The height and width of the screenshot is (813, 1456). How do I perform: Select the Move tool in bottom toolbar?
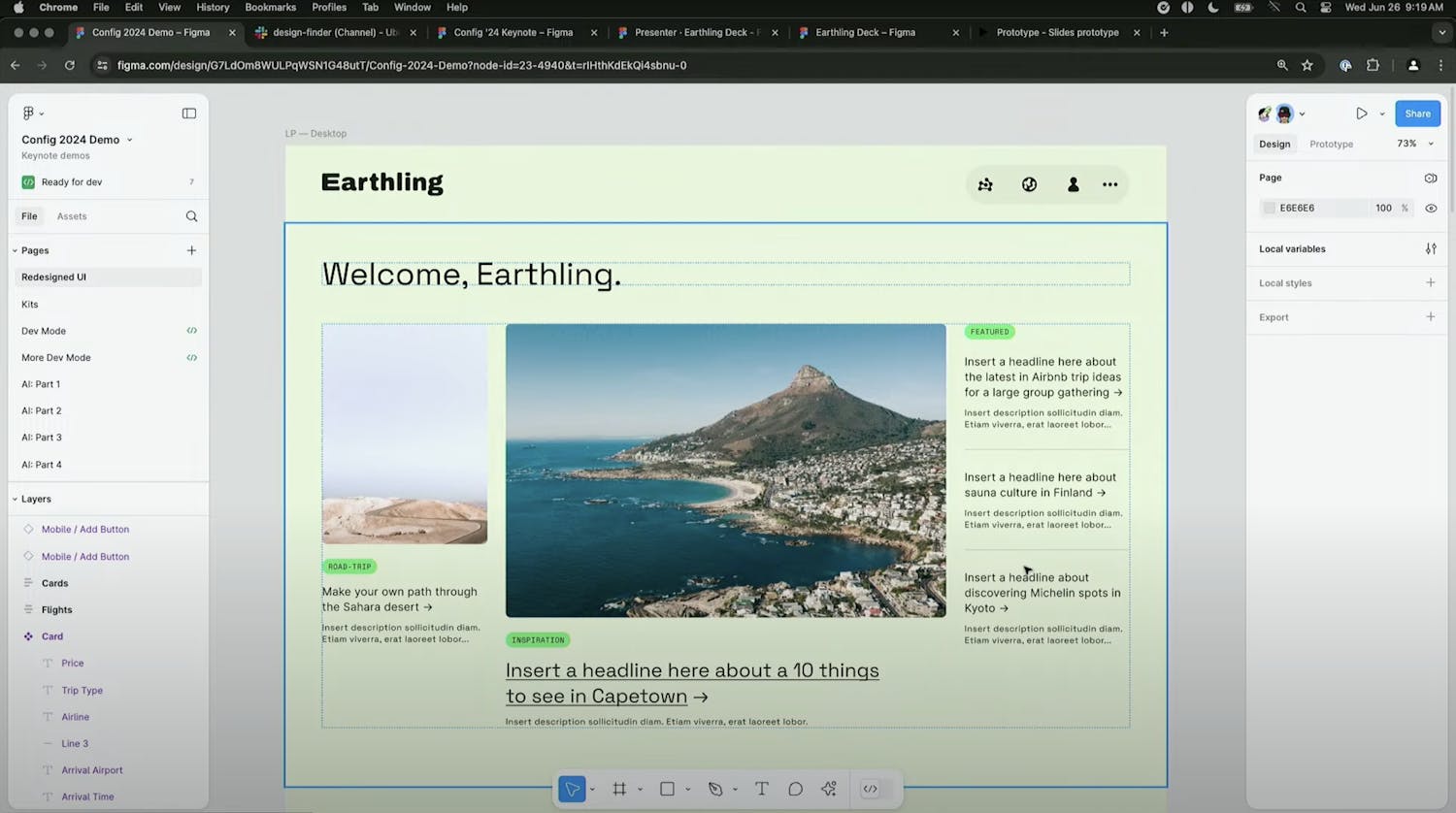click(x=573, y=789)
